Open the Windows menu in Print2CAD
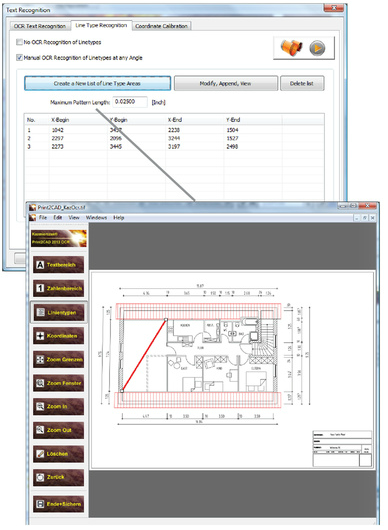388x530 pixels. [96, 217]
